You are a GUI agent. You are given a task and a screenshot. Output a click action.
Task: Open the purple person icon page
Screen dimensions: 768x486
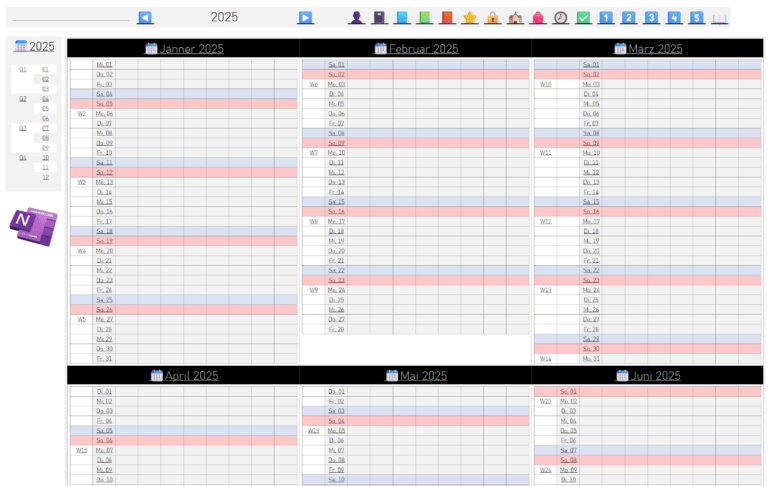(357, 18)
